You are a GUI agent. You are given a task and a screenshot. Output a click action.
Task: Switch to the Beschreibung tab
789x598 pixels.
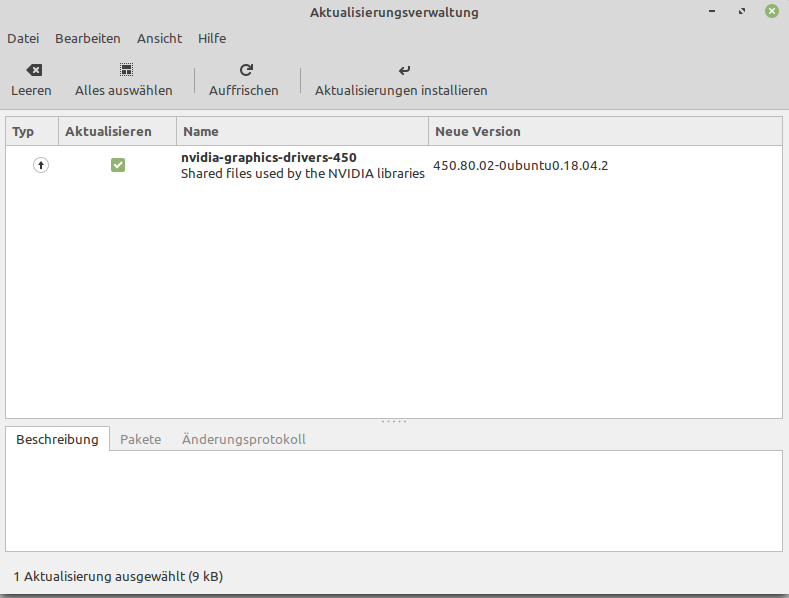pyautogui.click(x=57, y=439)
